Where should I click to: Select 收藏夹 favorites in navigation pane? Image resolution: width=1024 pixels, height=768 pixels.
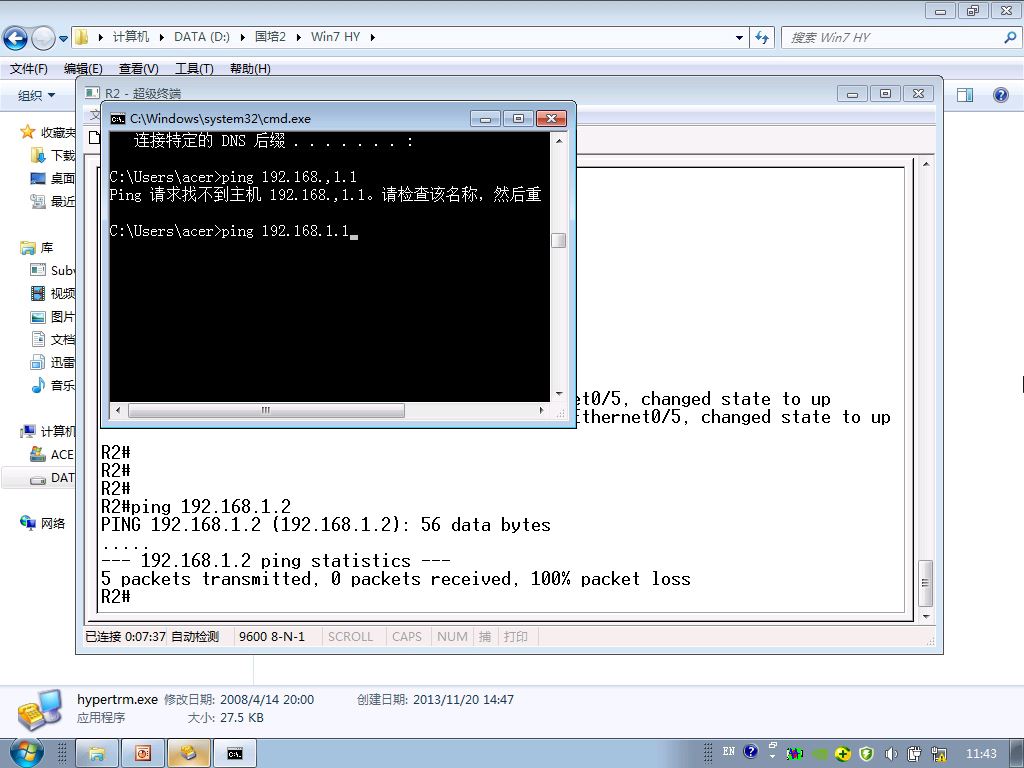48,133
